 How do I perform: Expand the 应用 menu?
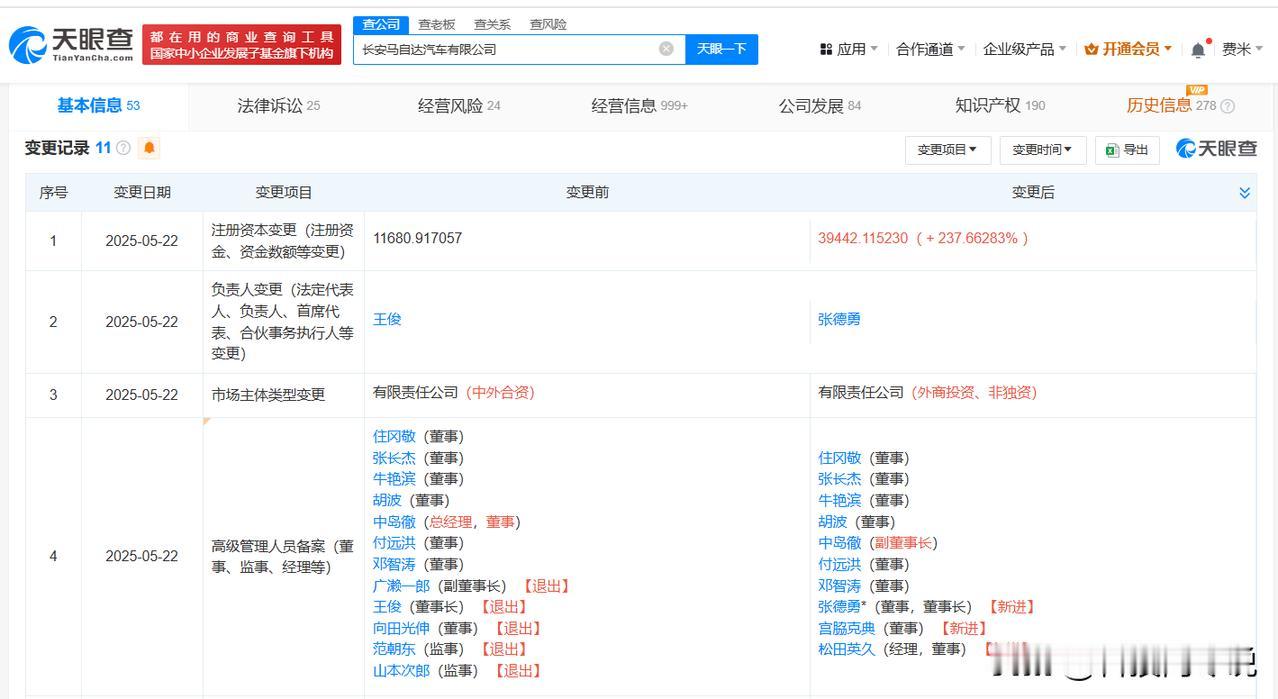[849, 49]
